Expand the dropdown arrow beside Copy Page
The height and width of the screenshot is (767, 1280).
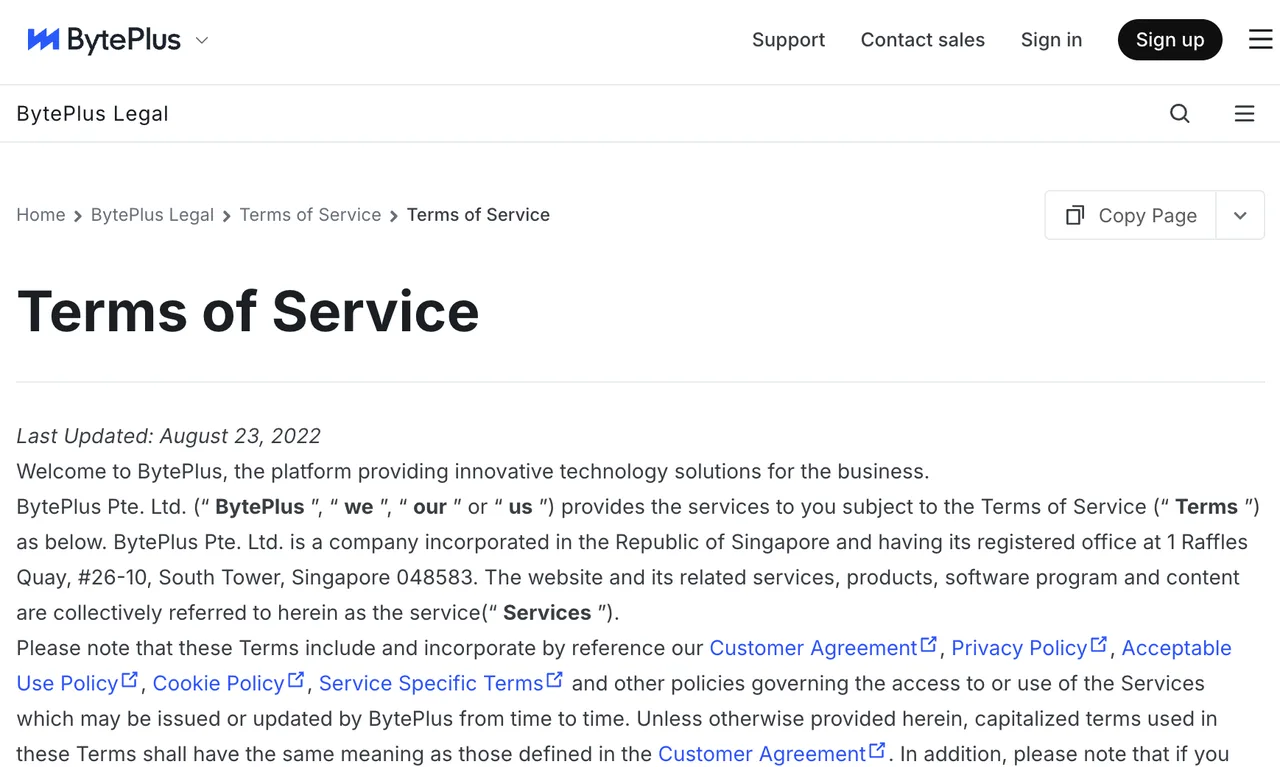(x=1240, y=215)
